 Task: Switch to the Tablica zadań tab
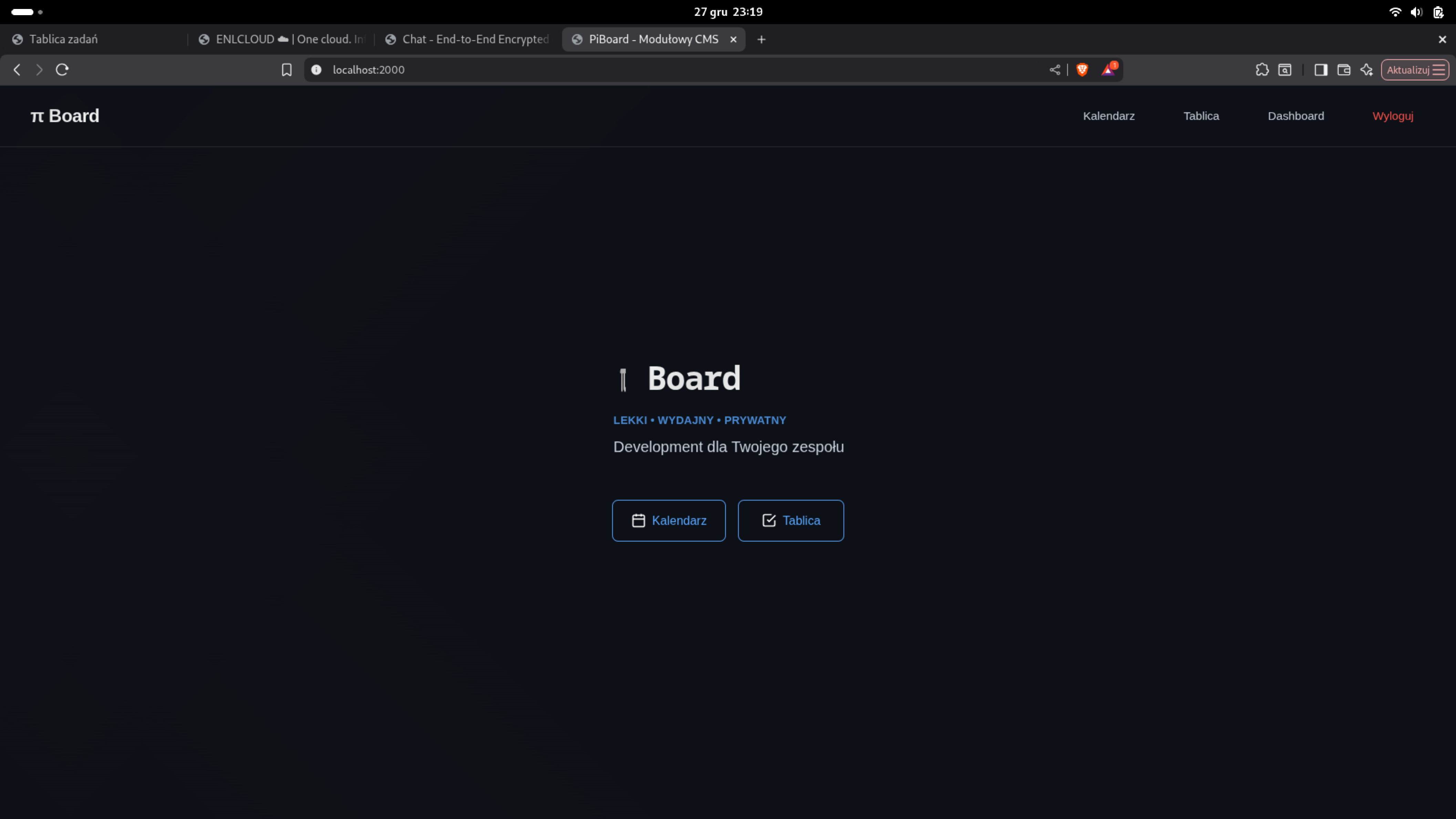click(x=63, y=39)
